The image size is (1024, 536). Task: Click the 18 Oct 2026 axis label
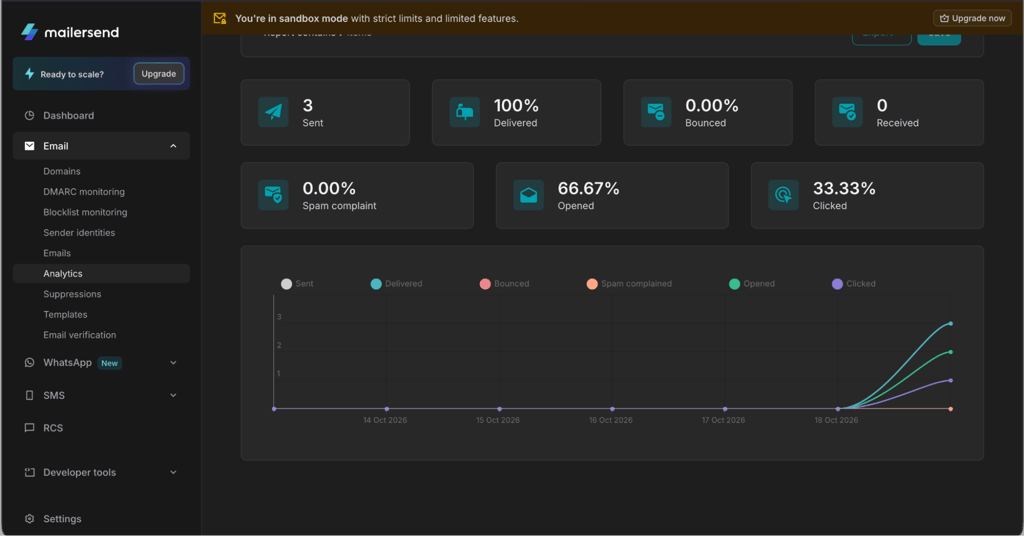point(837,420)
